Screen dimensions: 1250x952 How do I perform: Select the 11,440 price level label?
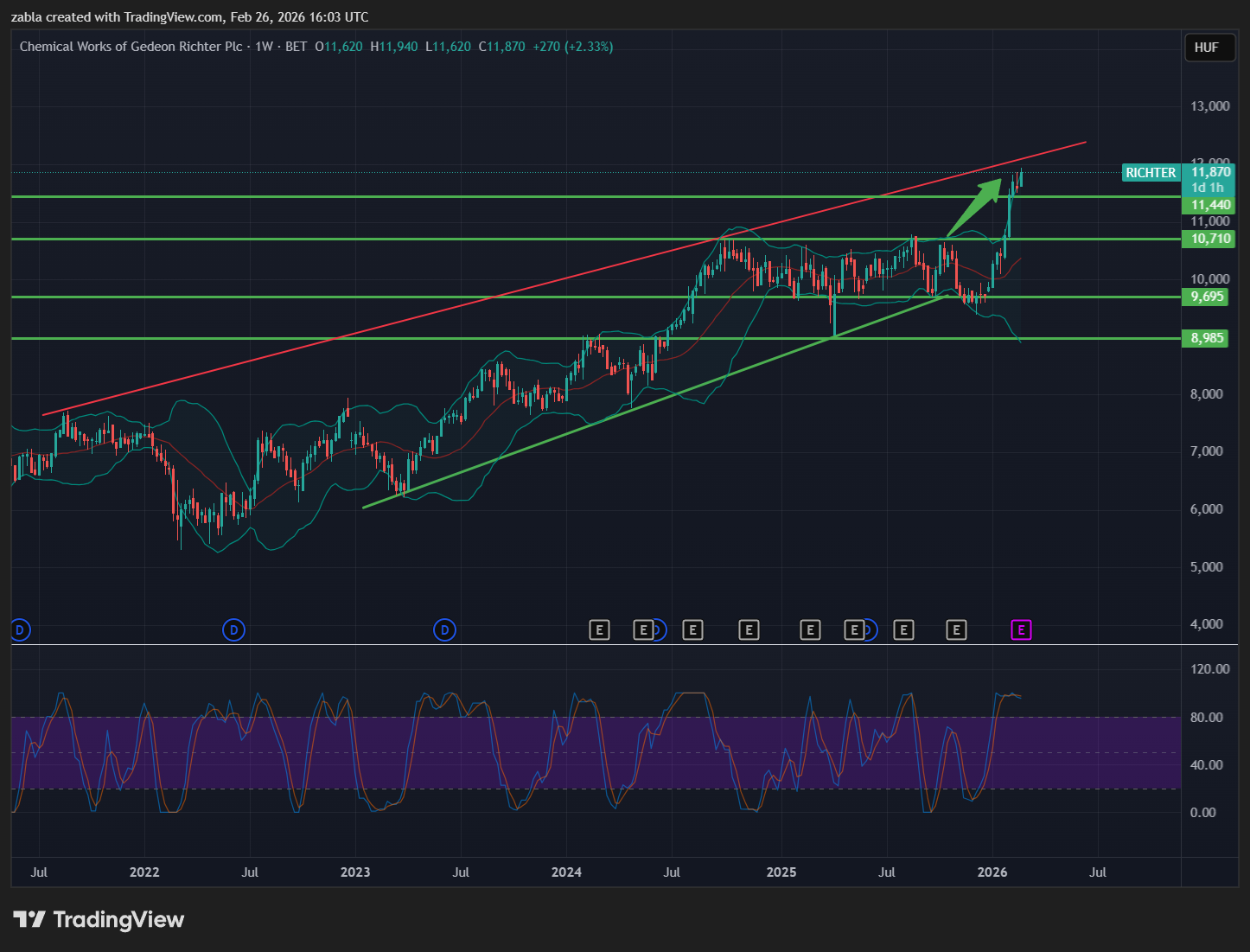coord(1209,205)
